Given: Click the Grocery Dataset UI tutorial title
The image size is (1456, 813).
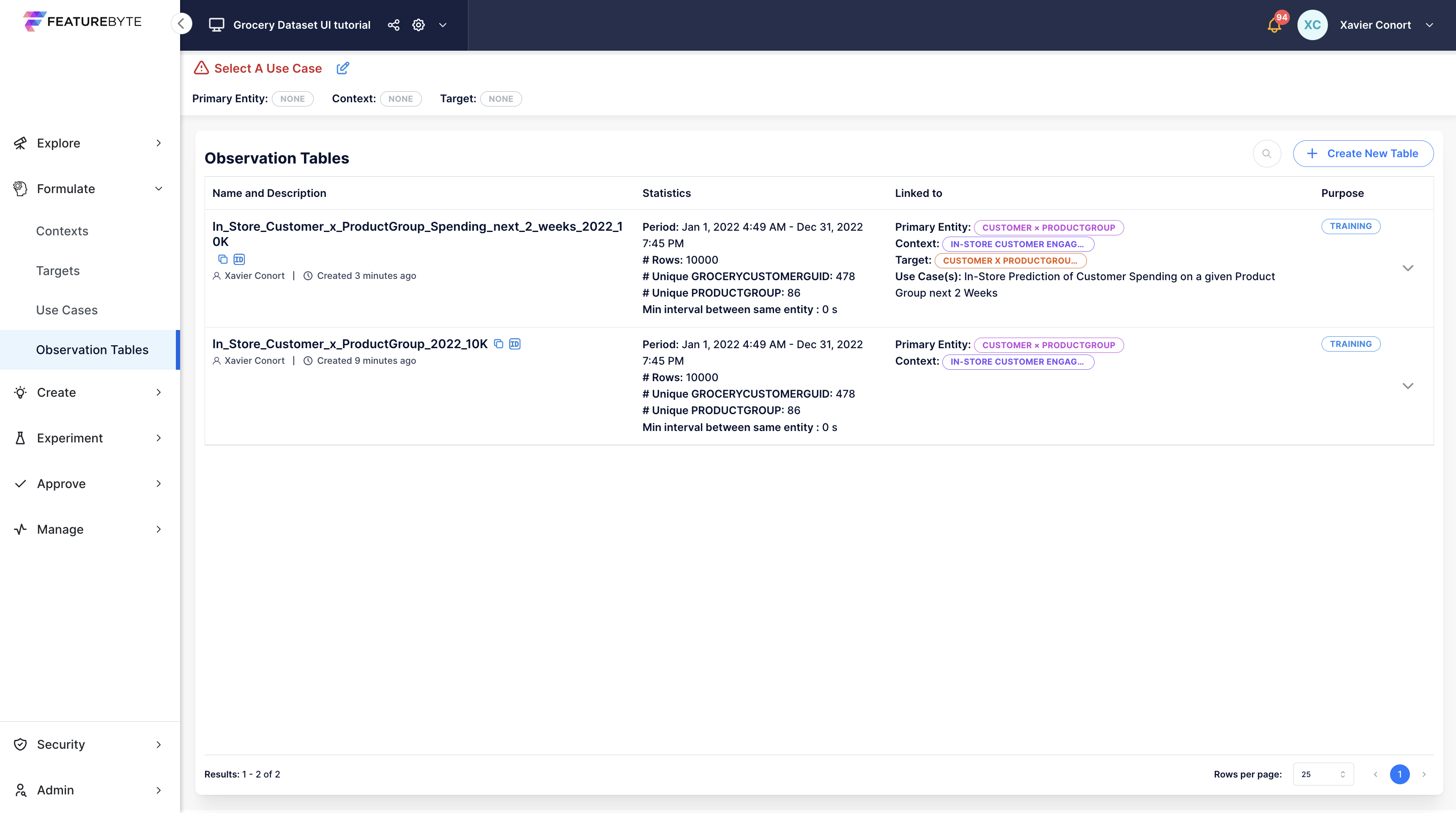Looking at the screenshot, I should coord(302,25).
